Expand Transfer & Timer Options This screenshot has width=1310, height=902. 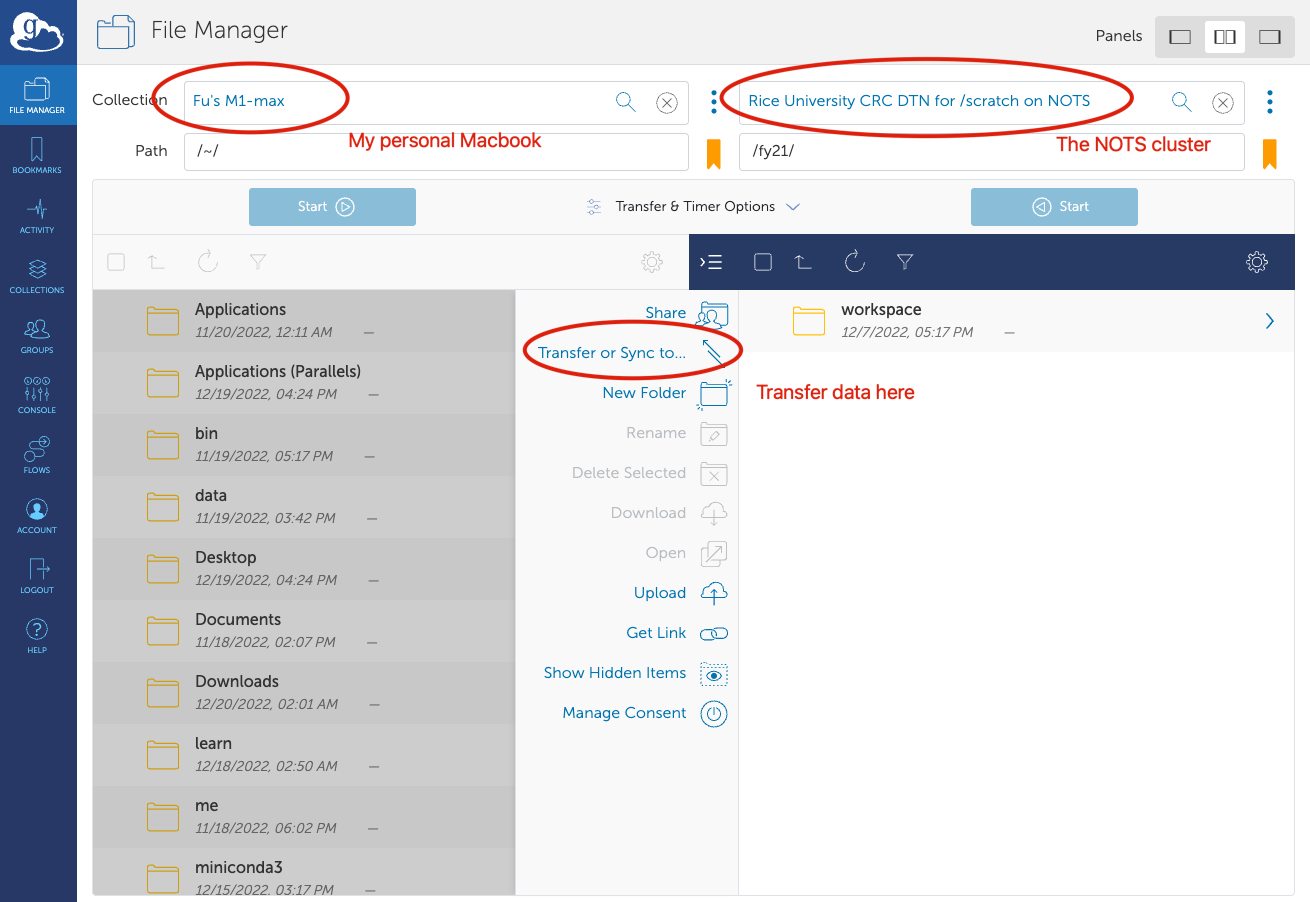[x=693, y=207]
